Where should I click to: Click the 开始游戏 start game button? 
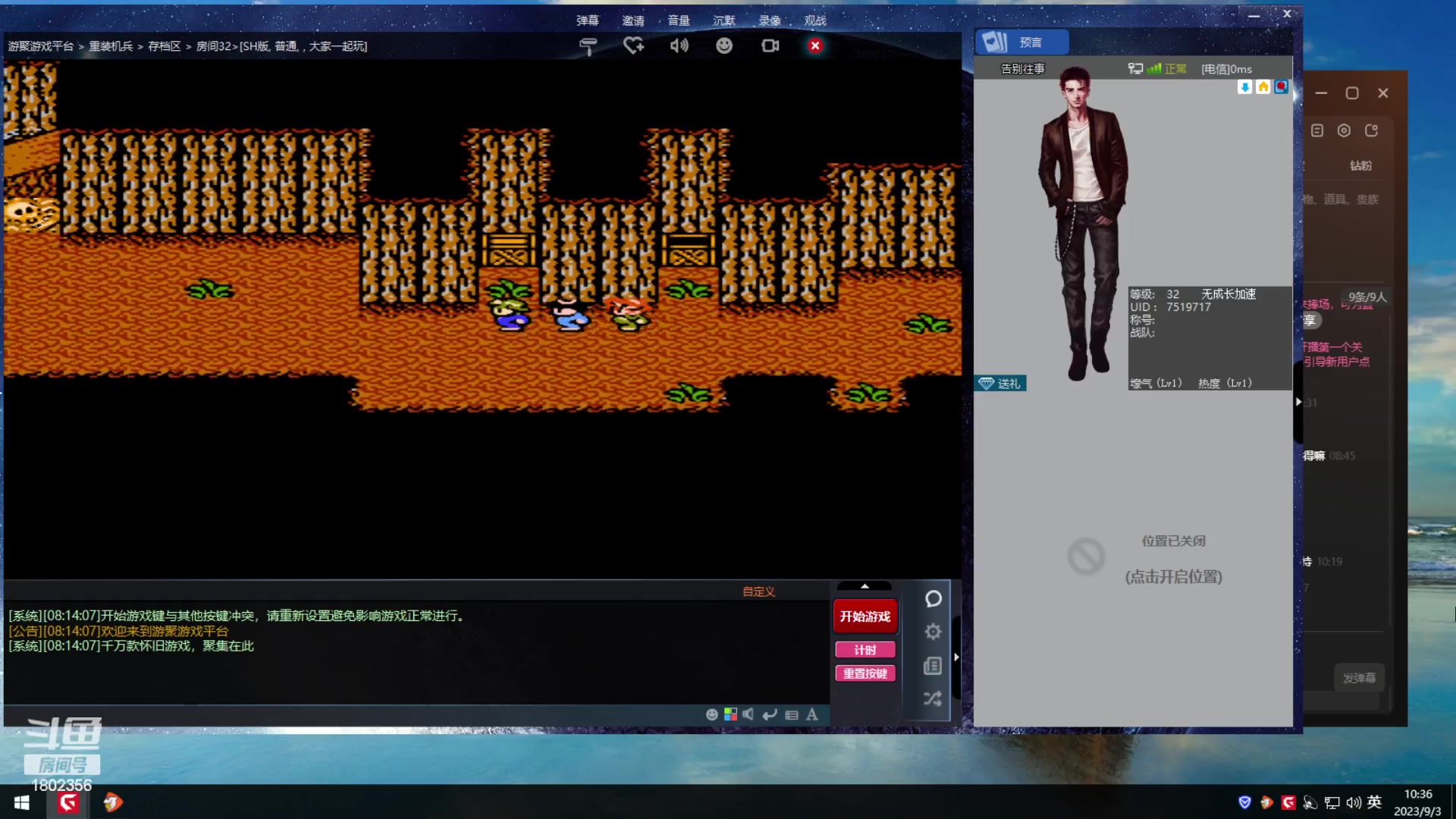[x=864, y=617]
